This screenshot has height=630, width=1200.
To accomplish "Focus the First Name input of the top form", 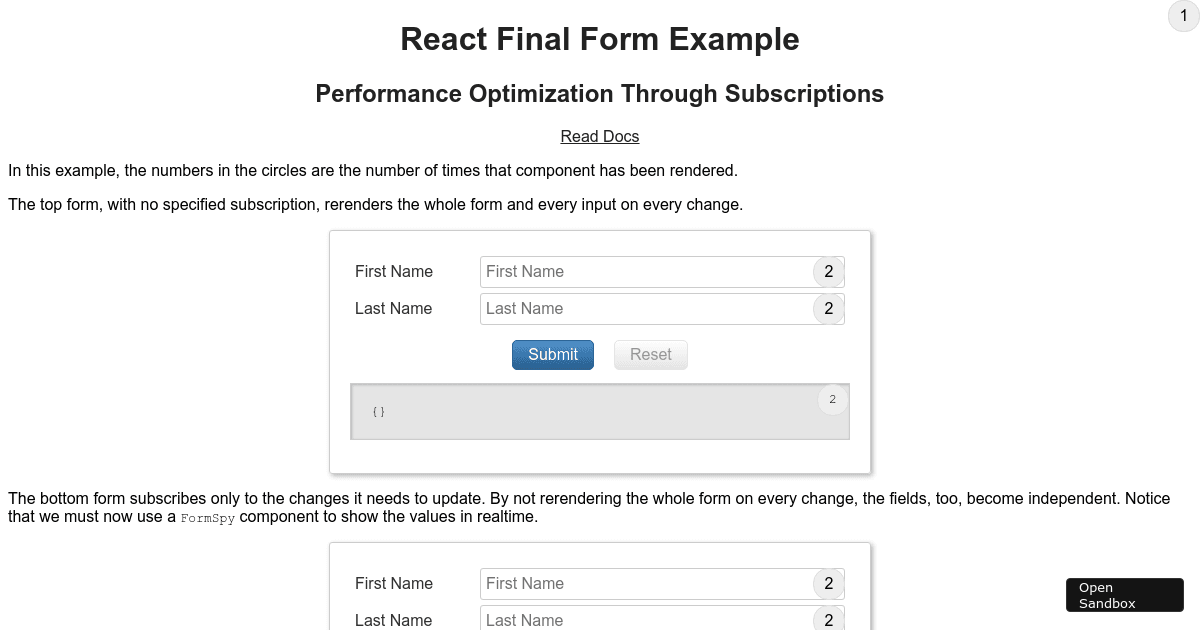I will tap(640, 271).
